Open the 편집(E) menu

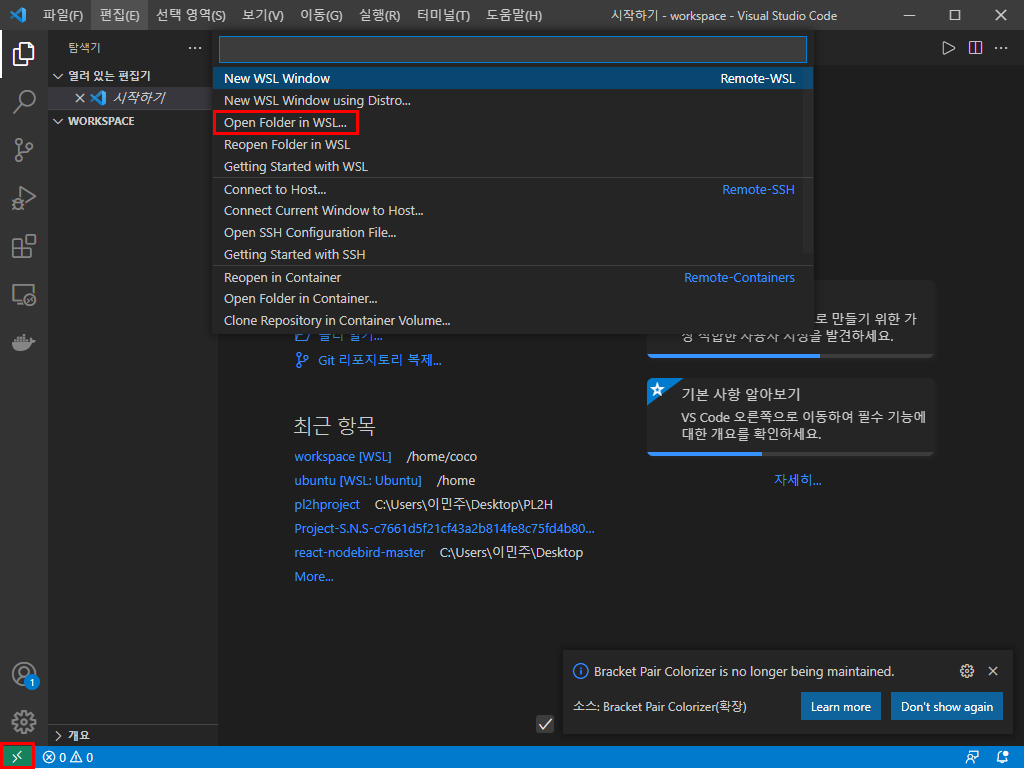(x=120, y=15)
